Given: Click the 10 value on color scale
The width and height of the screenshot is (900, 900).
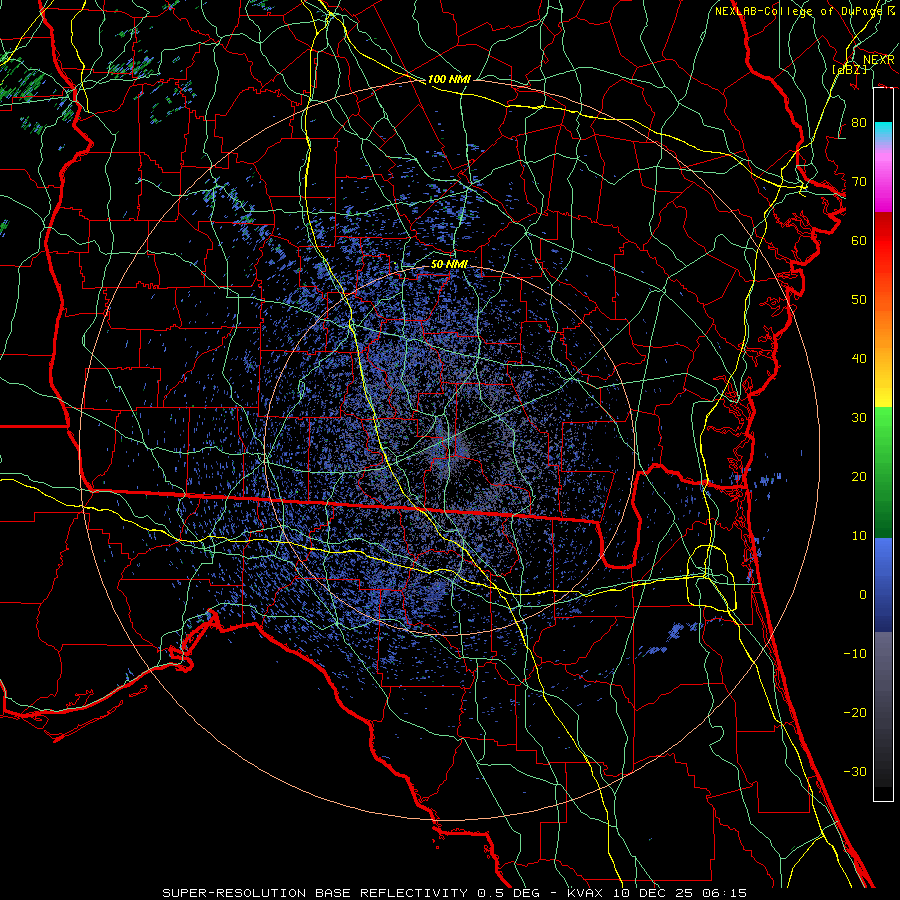Looking at the screenshot, I should pos(859,536).
